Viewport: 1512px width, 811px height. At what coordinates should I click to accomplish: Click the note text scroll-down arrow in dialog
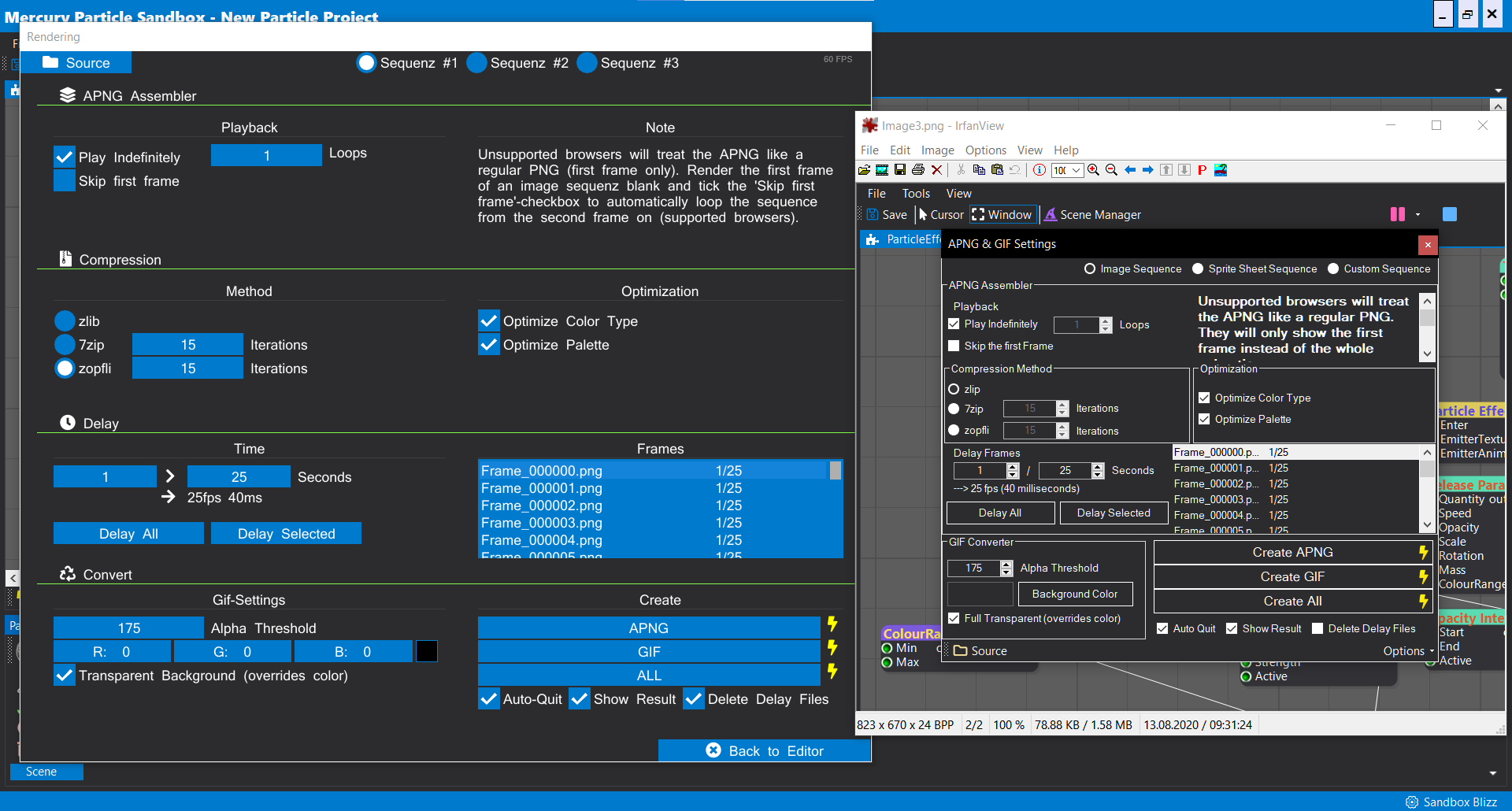click(x=1427, y=354)
